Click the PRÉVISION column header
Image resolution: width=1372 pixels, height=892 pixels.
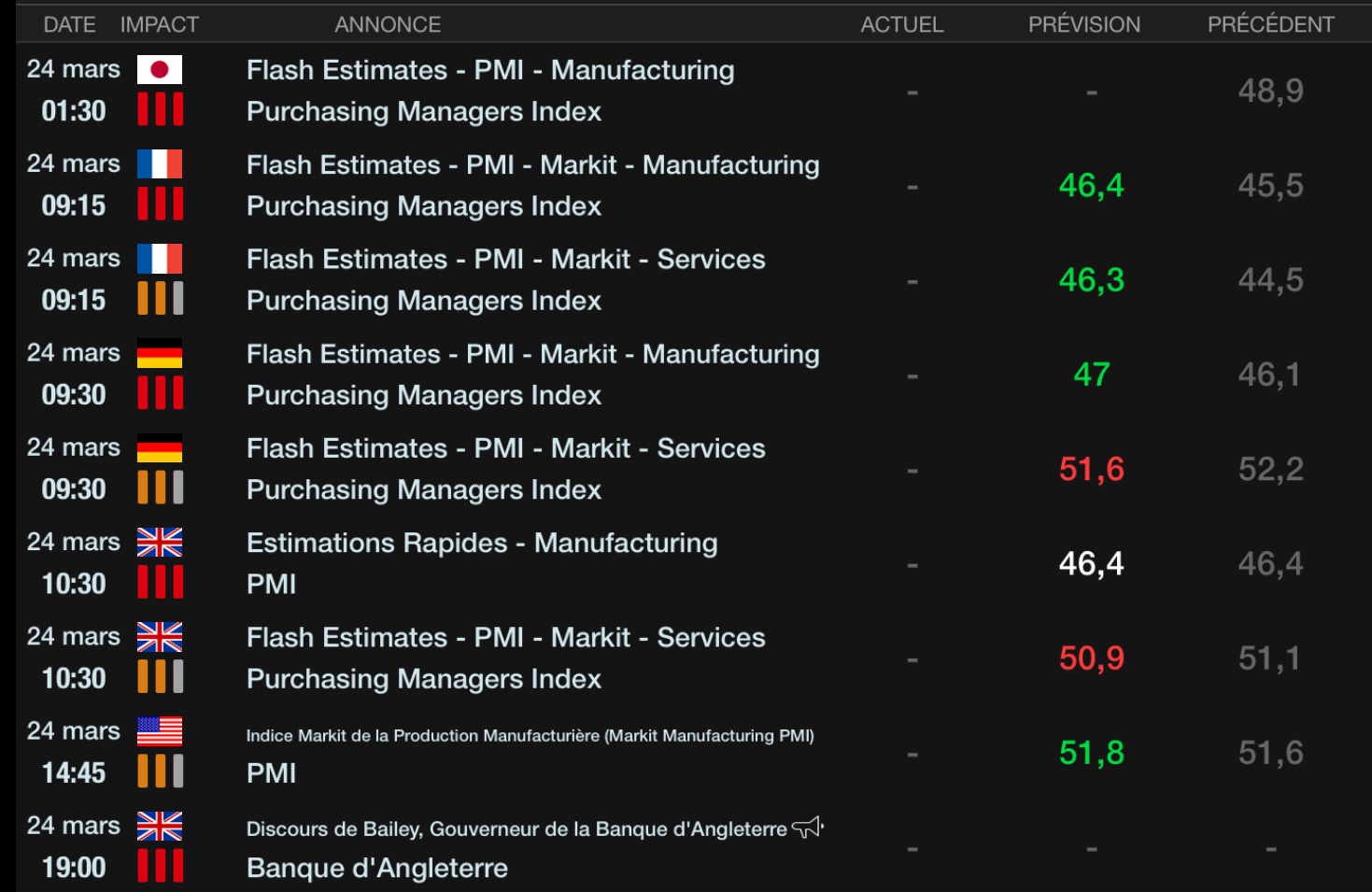point(1084,25)
